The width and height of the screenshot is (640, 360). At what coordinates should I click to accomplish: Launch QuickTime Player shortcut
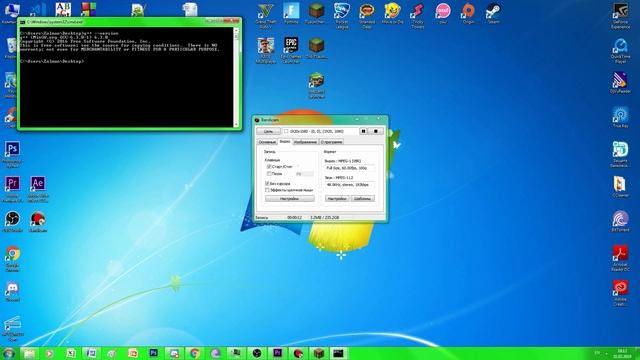point(620,50)
